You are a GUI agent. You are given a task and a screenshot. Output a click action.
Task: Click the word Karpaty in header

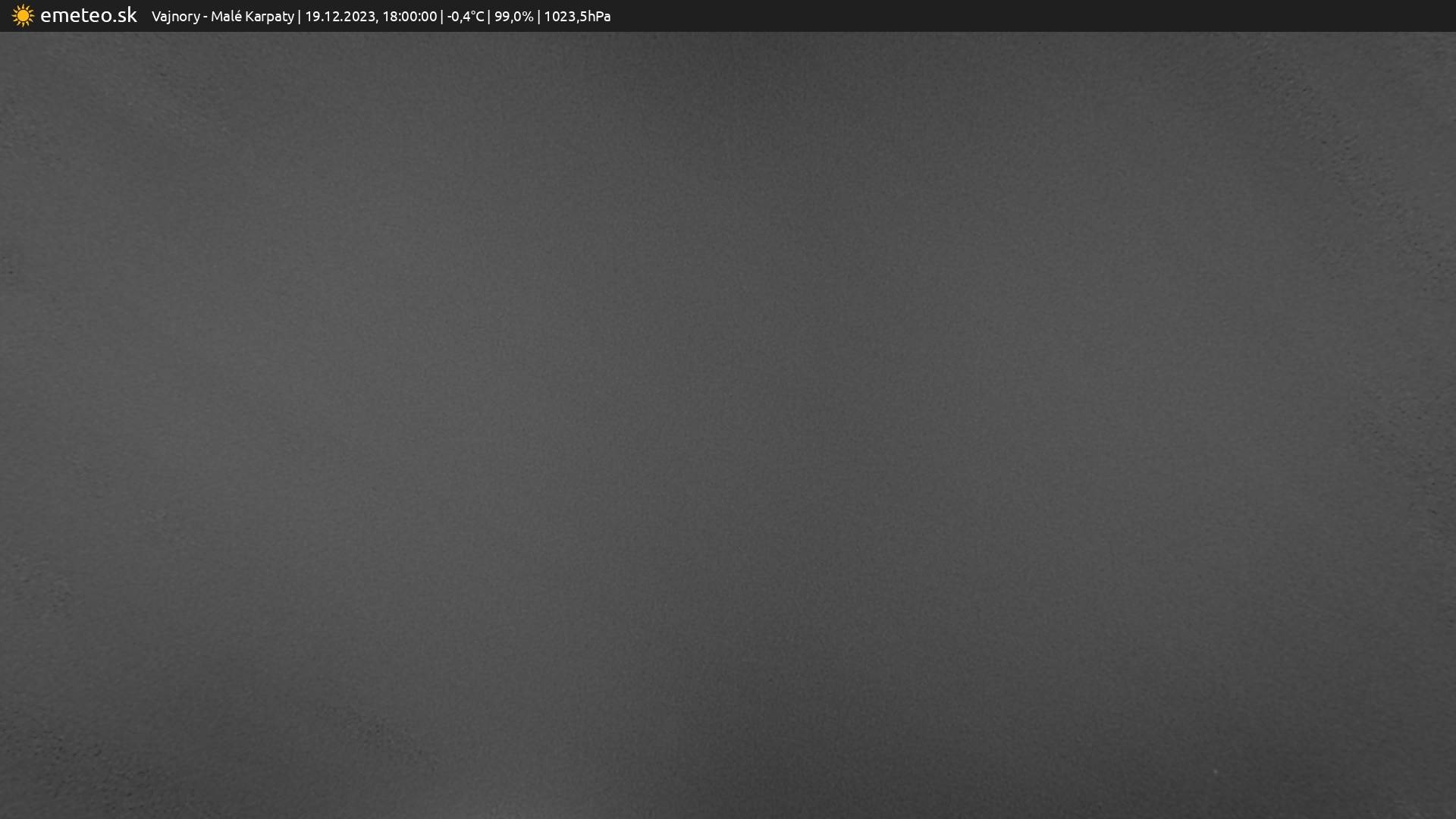click(269, 17)
